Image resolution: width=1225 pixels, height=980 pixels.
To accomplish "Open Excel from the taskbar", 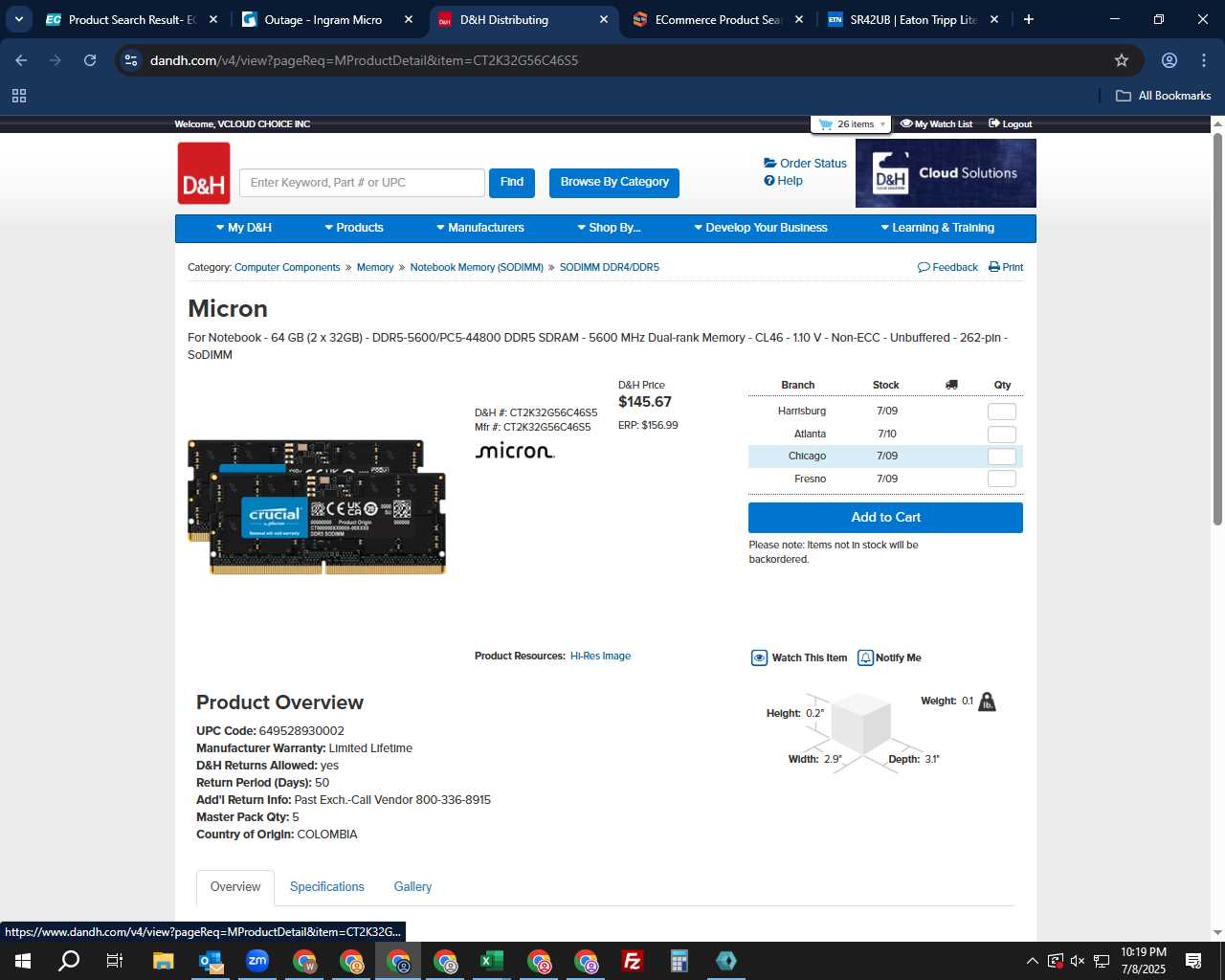I will click(x=492, y=961).
